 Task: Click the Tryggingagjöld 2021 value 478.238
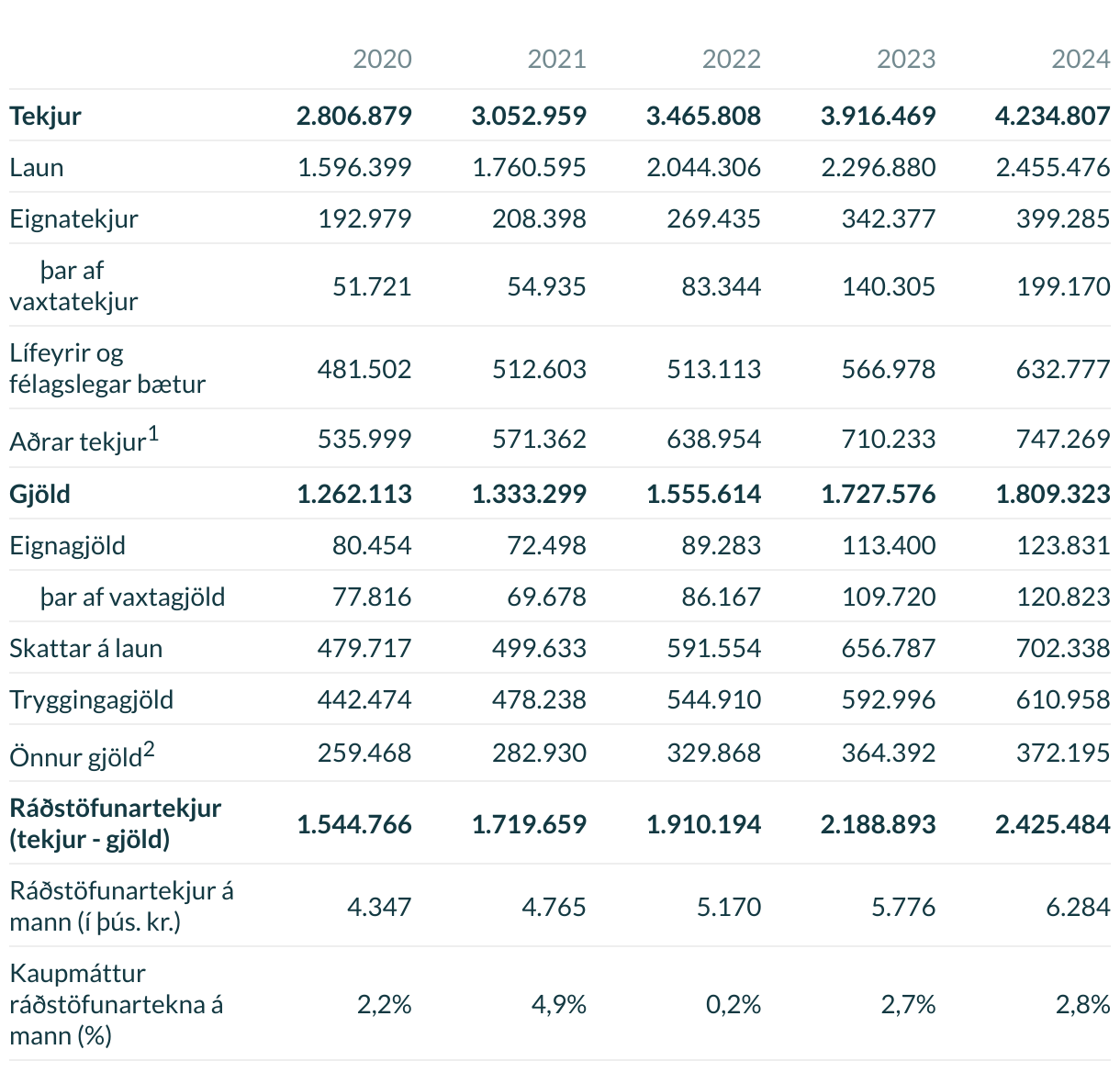coord(539,700)
